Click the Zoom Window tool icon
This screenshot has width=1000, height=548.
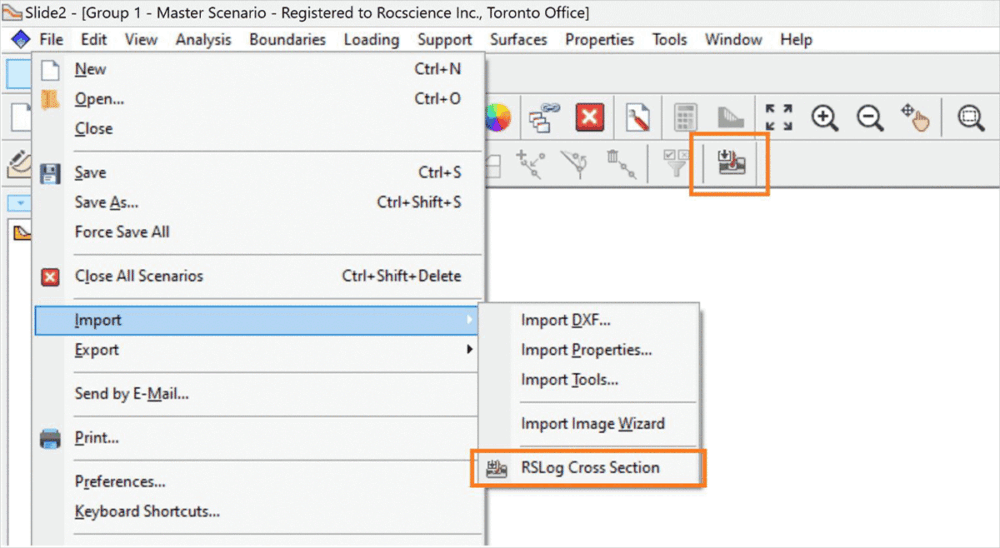click(x=969, y=118)
